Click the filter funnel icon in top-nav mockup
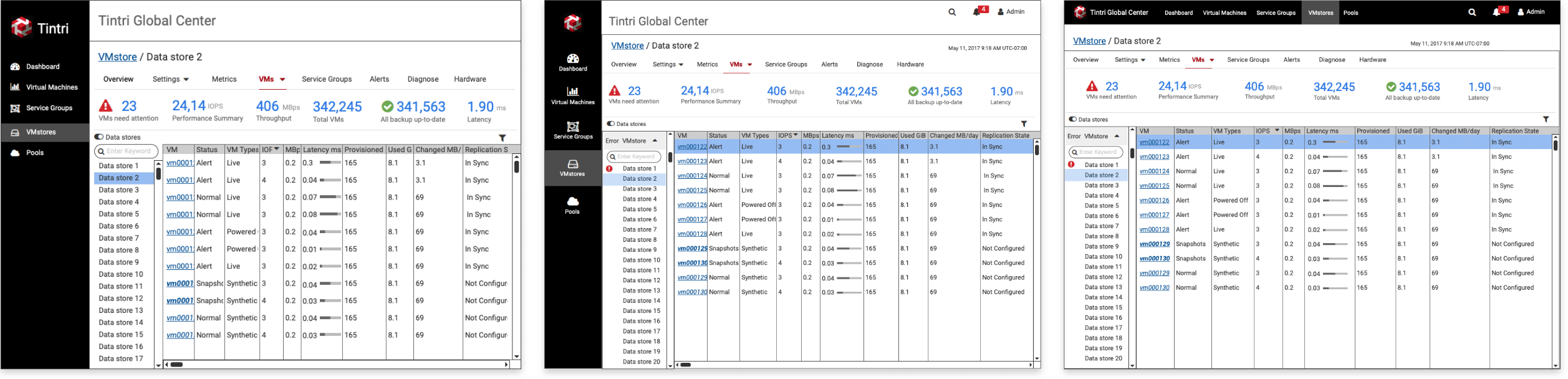Viewport: 1568px width, 379px height. point(1546,119)
